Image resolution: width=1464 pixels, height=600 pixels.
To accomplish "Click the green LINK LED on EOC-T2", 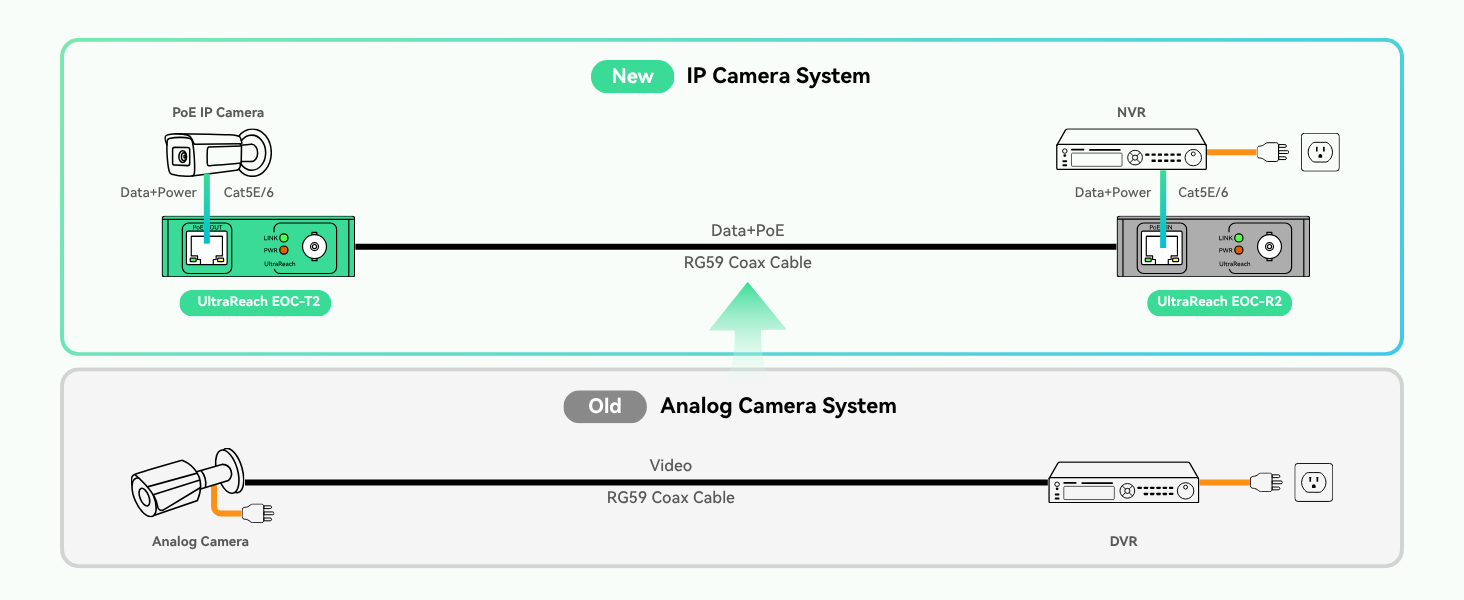I will (284, 238).
